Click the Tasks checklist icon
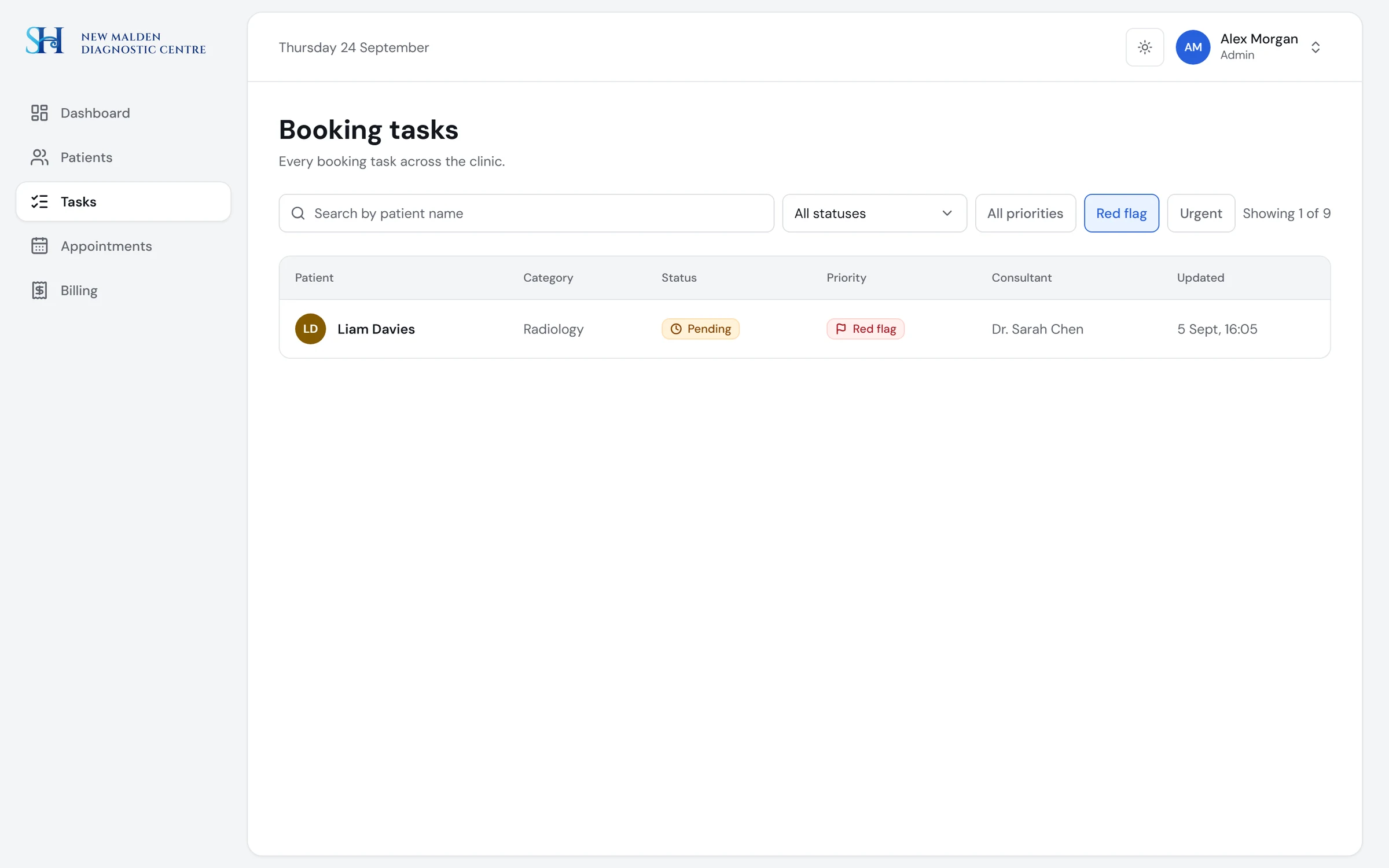 tap(39, 201)
